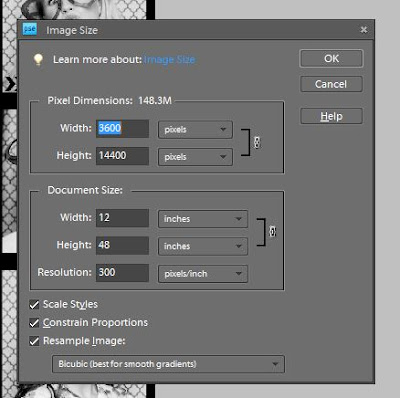
Task: Disable the Resample Image checkbox
Action: [34, 341]
